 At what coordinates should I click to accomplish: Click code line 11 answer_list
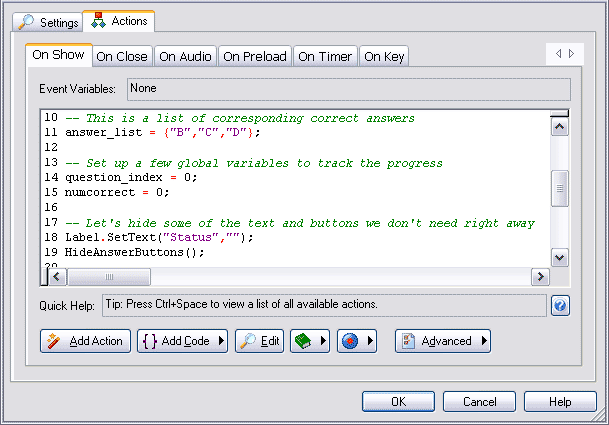(162, 132)
